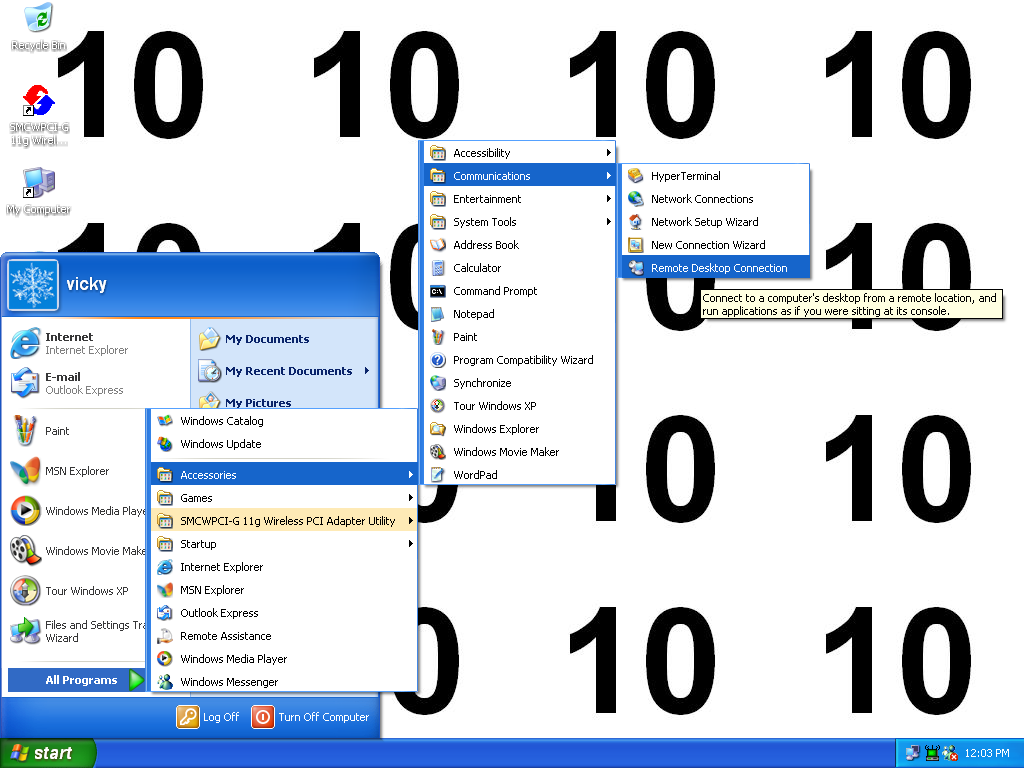Open HyperTerminal from Communications
Screen dimensions: 1024x768
716,176
